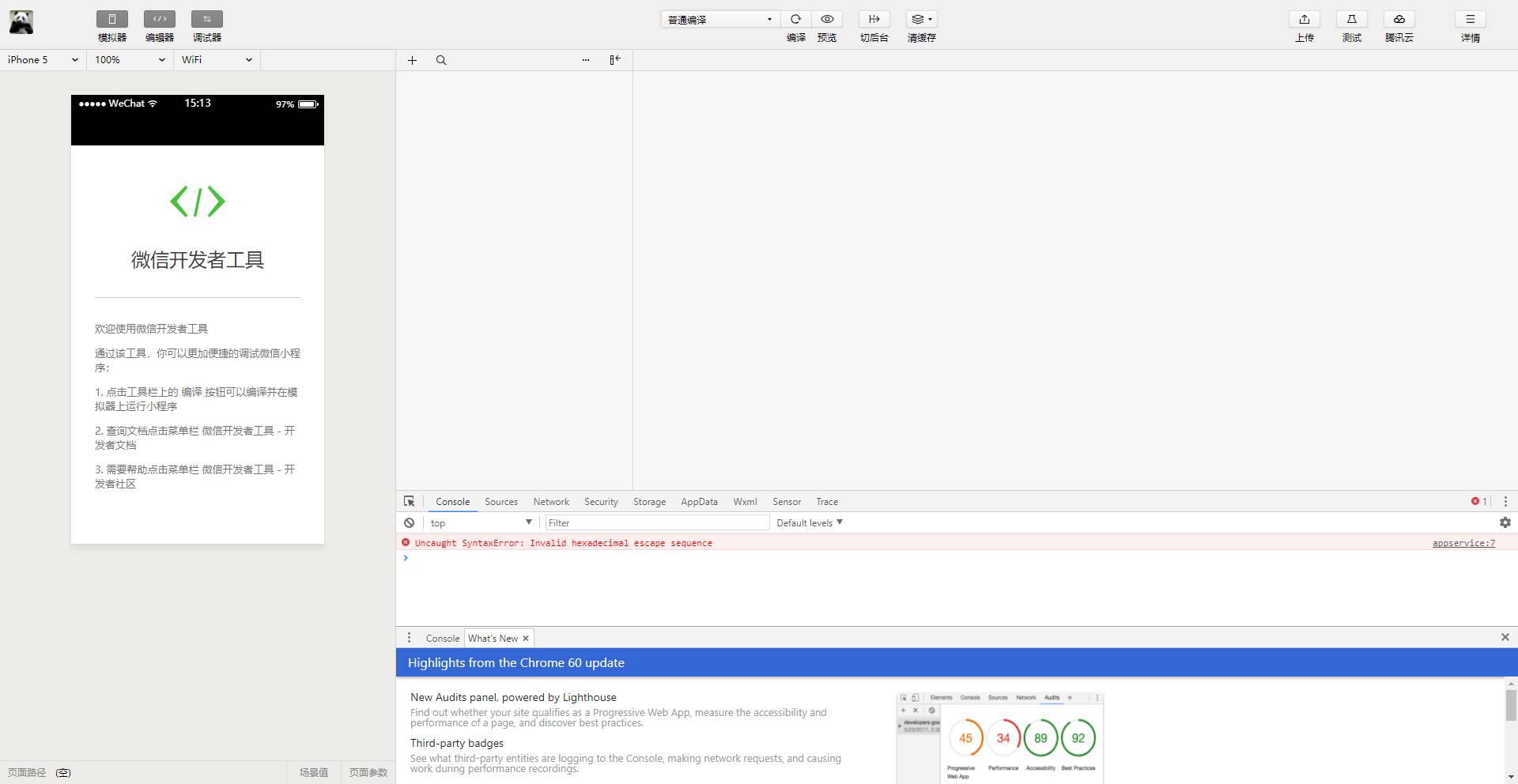Open the Default levels dropdown

coord(810,522)
